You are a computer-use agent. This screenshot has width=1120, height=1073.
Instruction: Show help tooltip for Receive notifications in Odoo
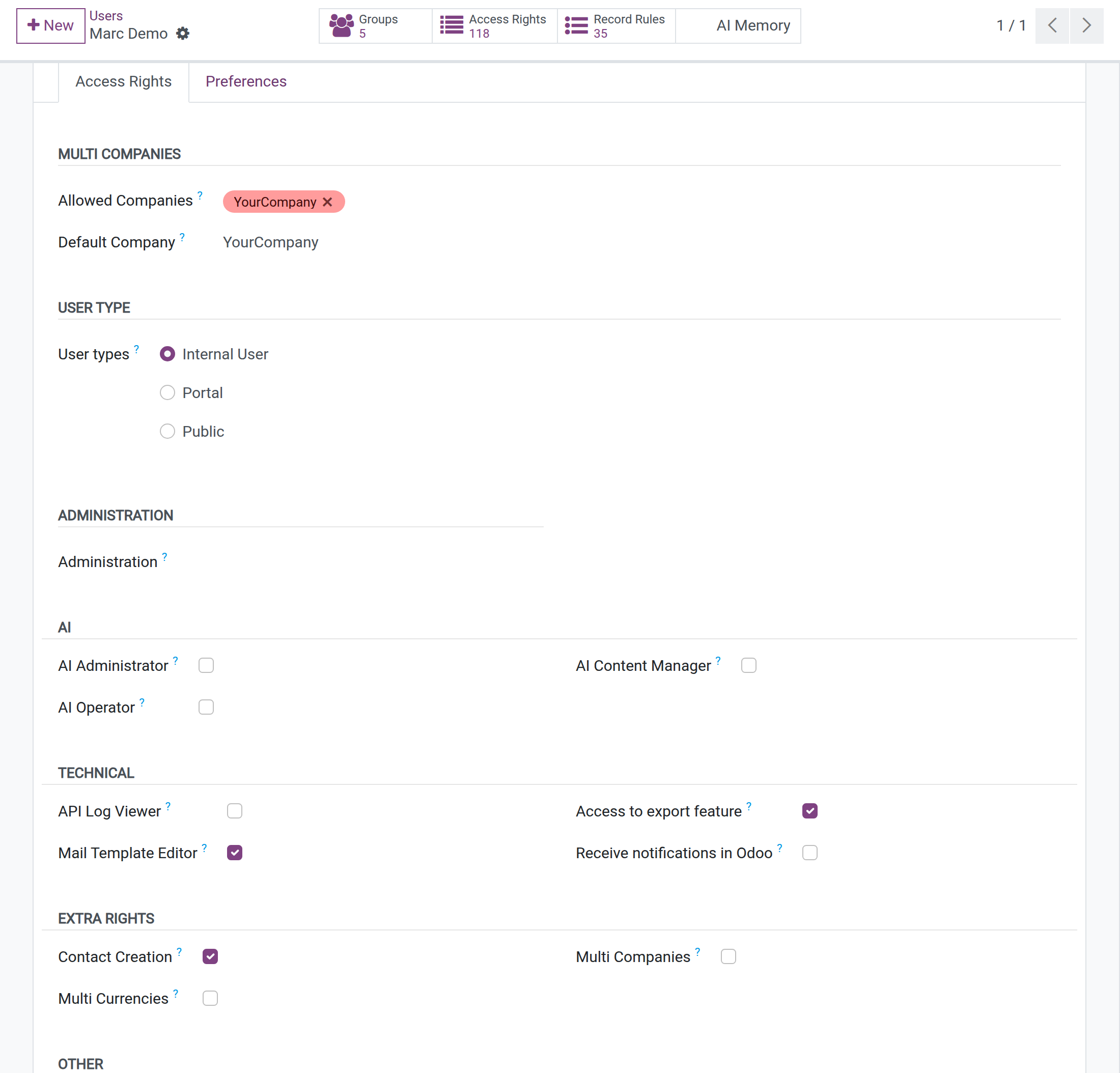pyautogui.click(x=780, y=848)
